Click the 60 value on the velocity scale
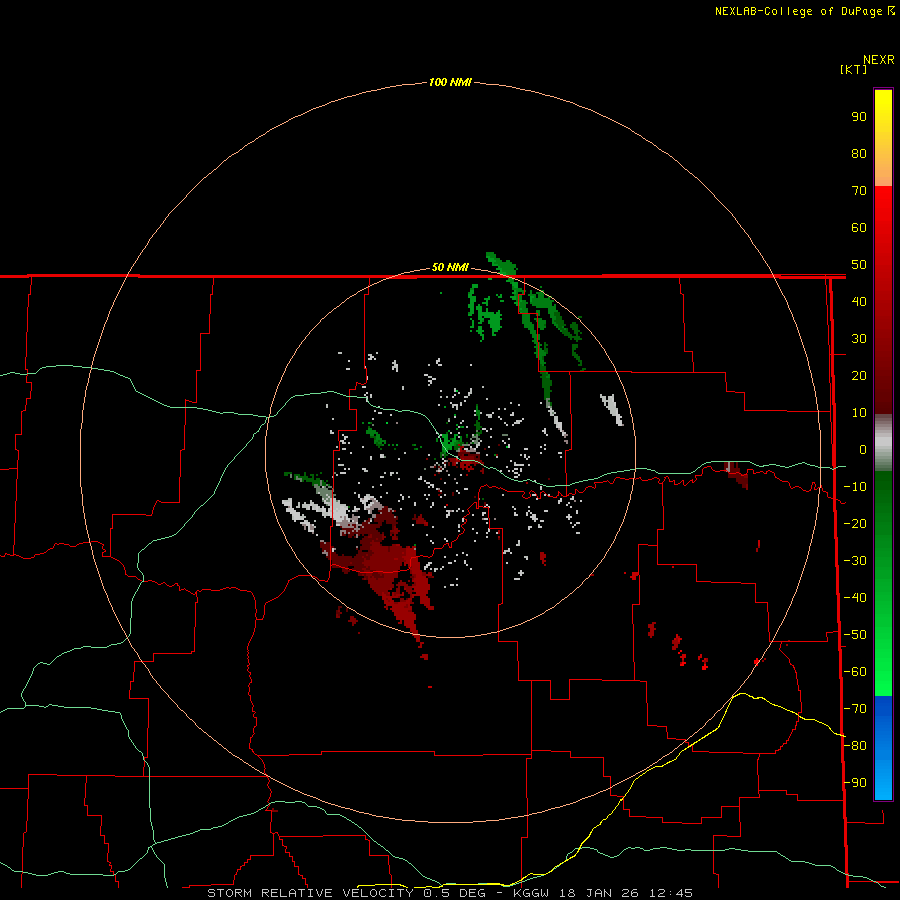This screenshot has width=900, height=900. (859, 227)
